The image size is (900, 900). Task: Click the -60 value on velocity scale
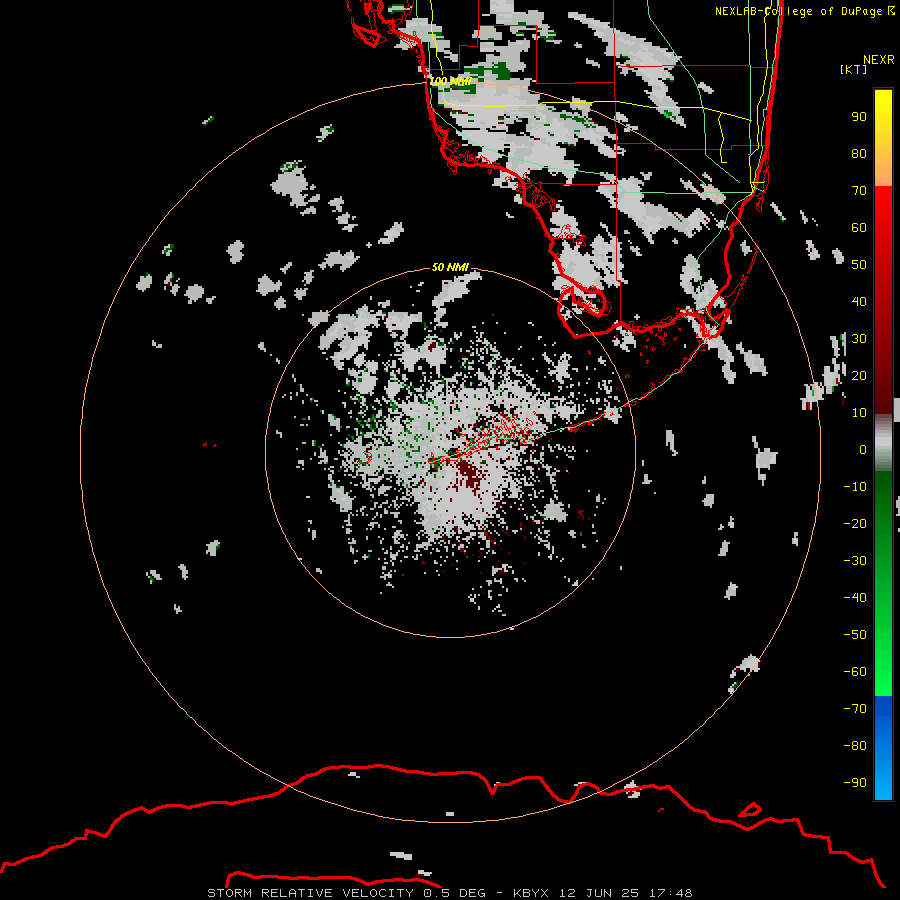pyautogui.click(x=855, y=672)
